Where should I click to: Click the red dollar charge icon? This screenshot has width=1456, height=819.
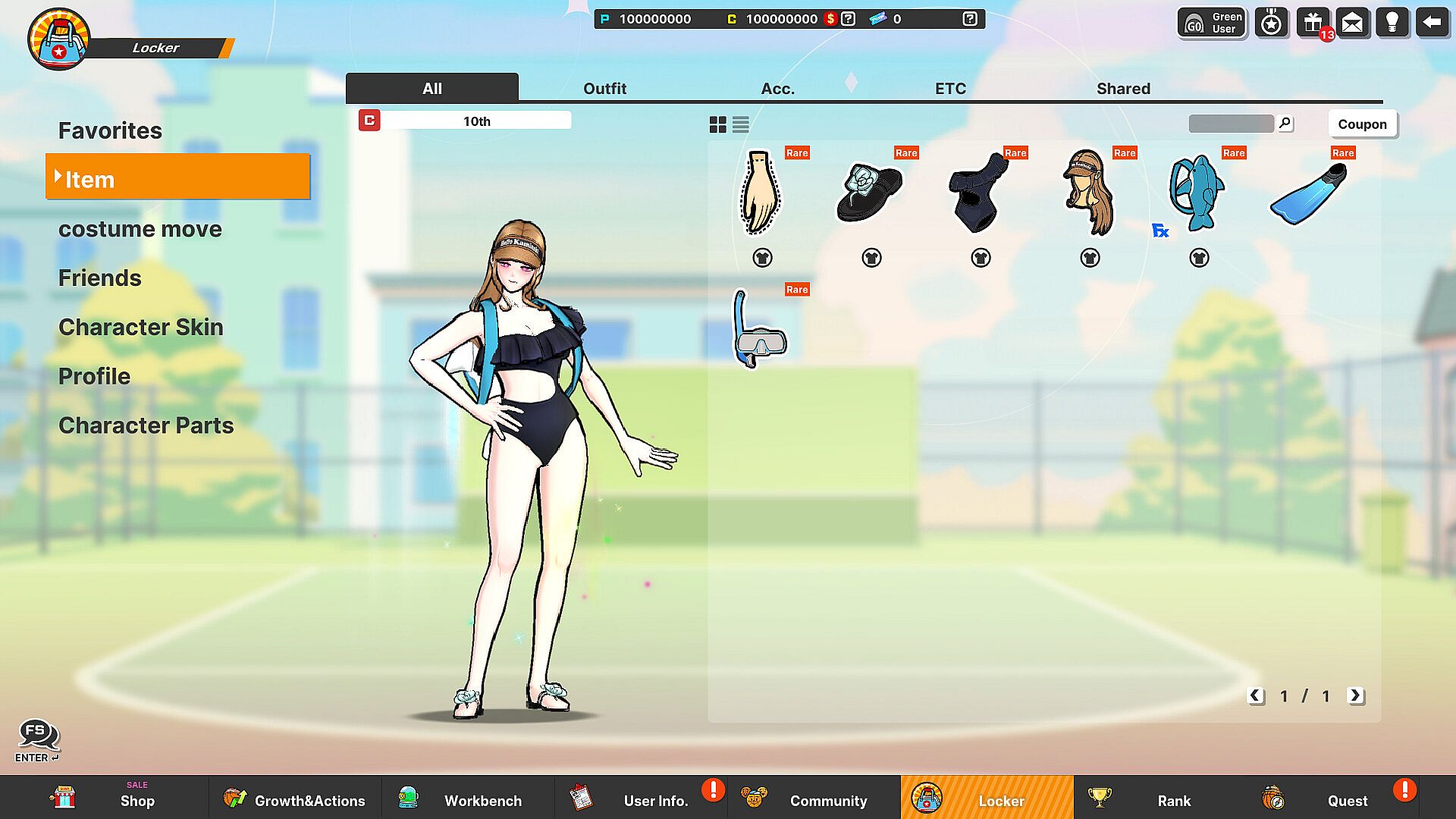pos(831,19)
